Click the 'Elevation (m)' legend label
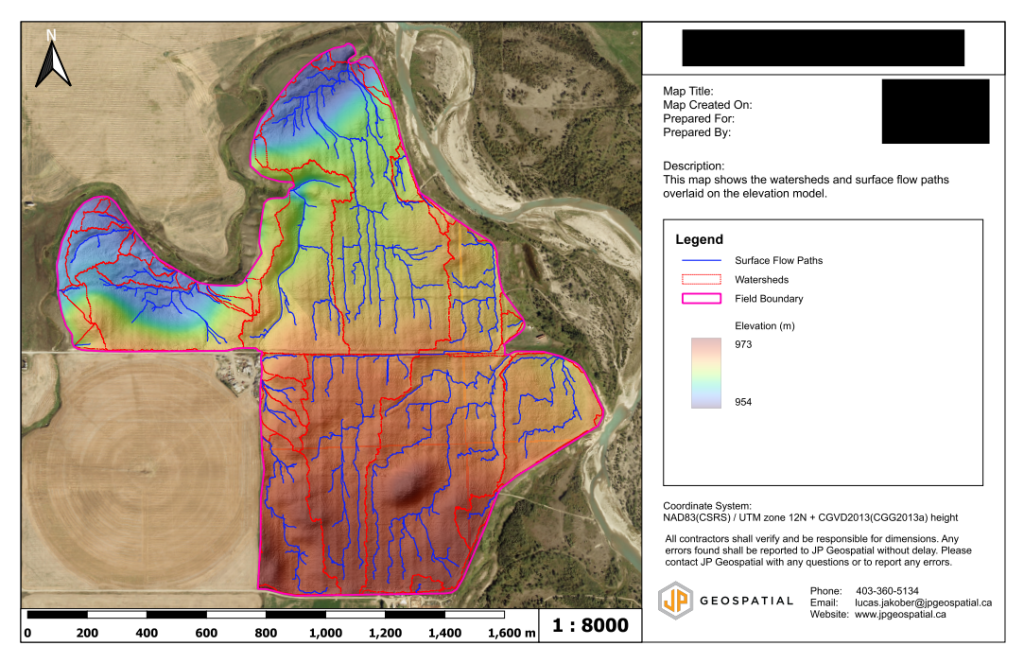The height and width of the screenshot is (663, 1024). pos(765,326)
